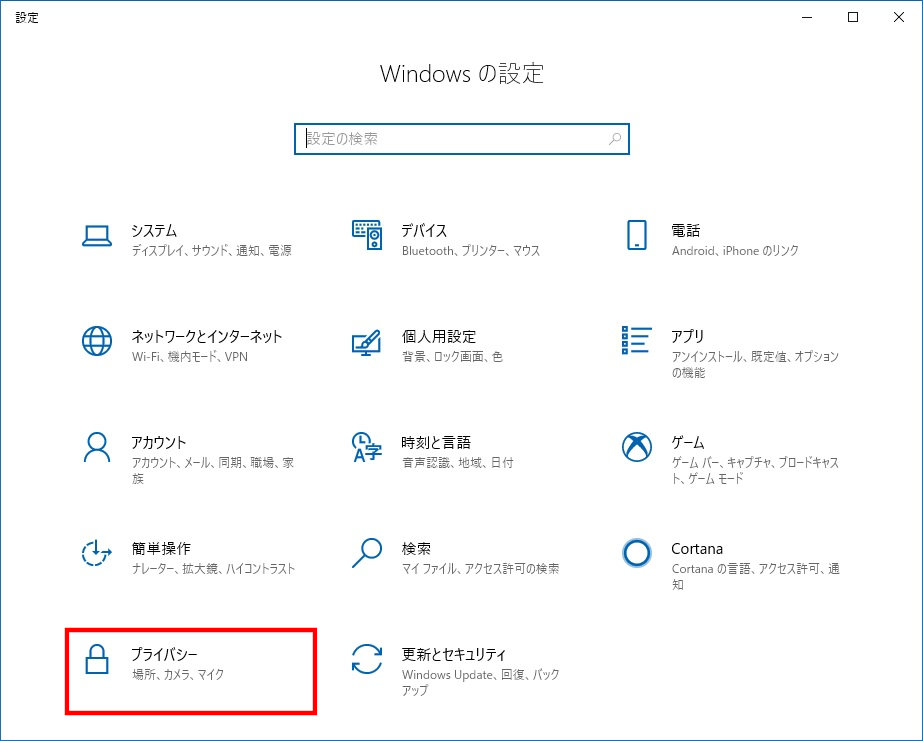Click the 電話 phone icon
Image resolution: width=923 pixels, height=741 pixels.
click(x=636, y=235)
